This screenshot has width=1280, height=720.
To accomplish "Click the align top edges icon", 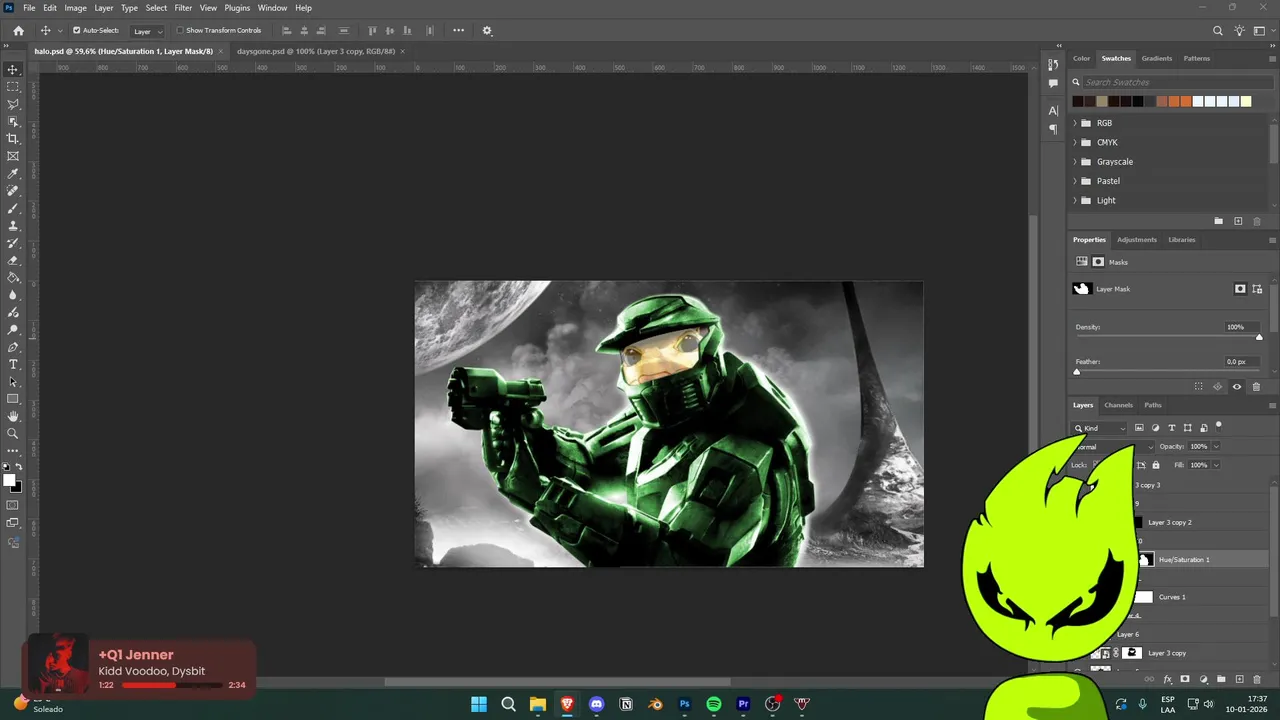I will 373,31.
